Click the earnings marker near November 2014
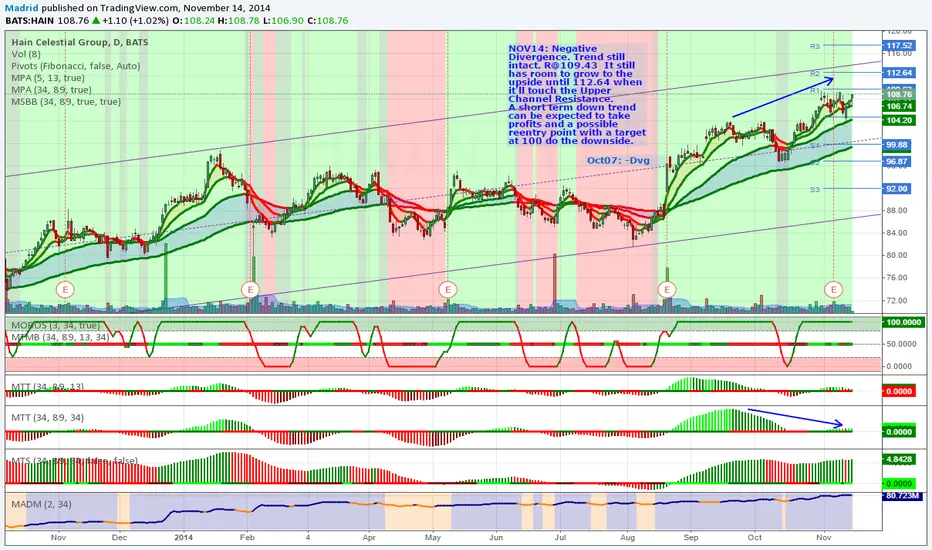 click(834, 290)
